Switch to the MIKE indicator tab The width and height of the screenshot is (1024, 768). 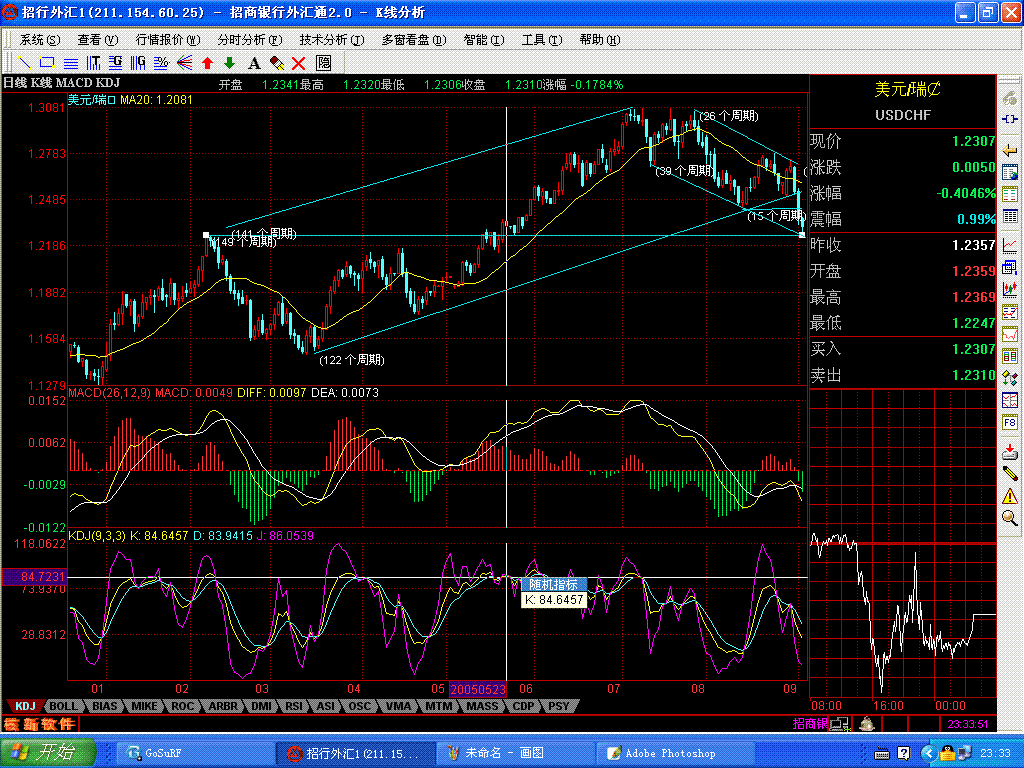144,706
